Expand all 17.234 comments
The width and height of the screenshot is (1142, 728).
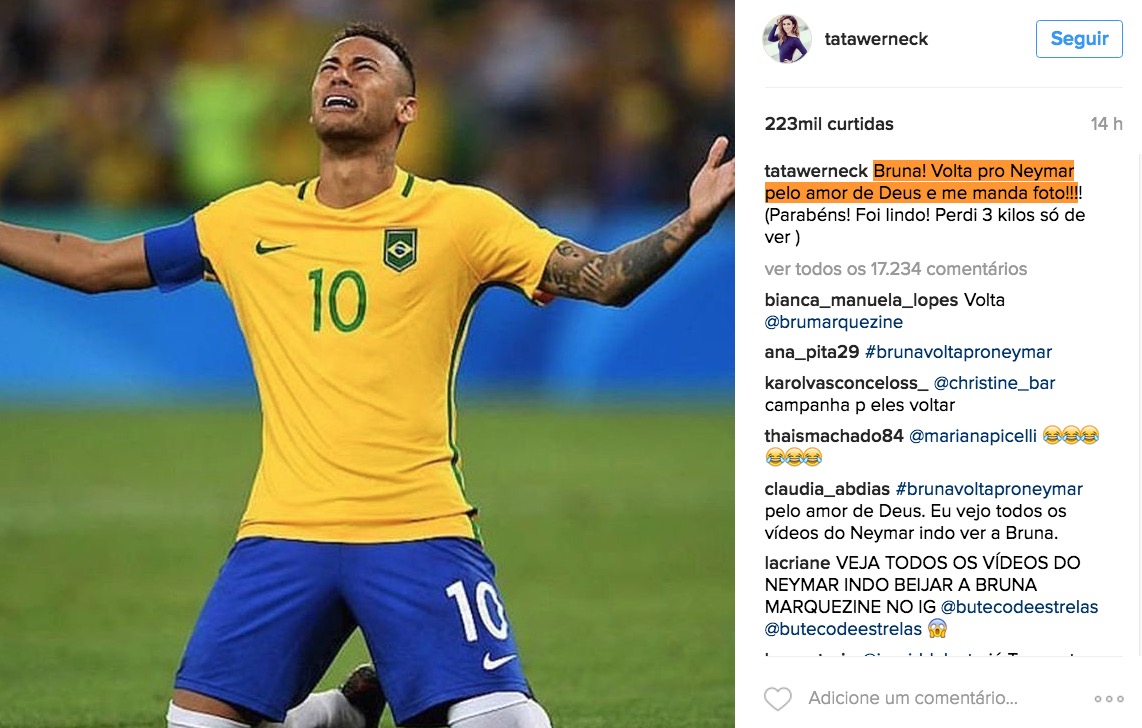click(x=895, y=269)
